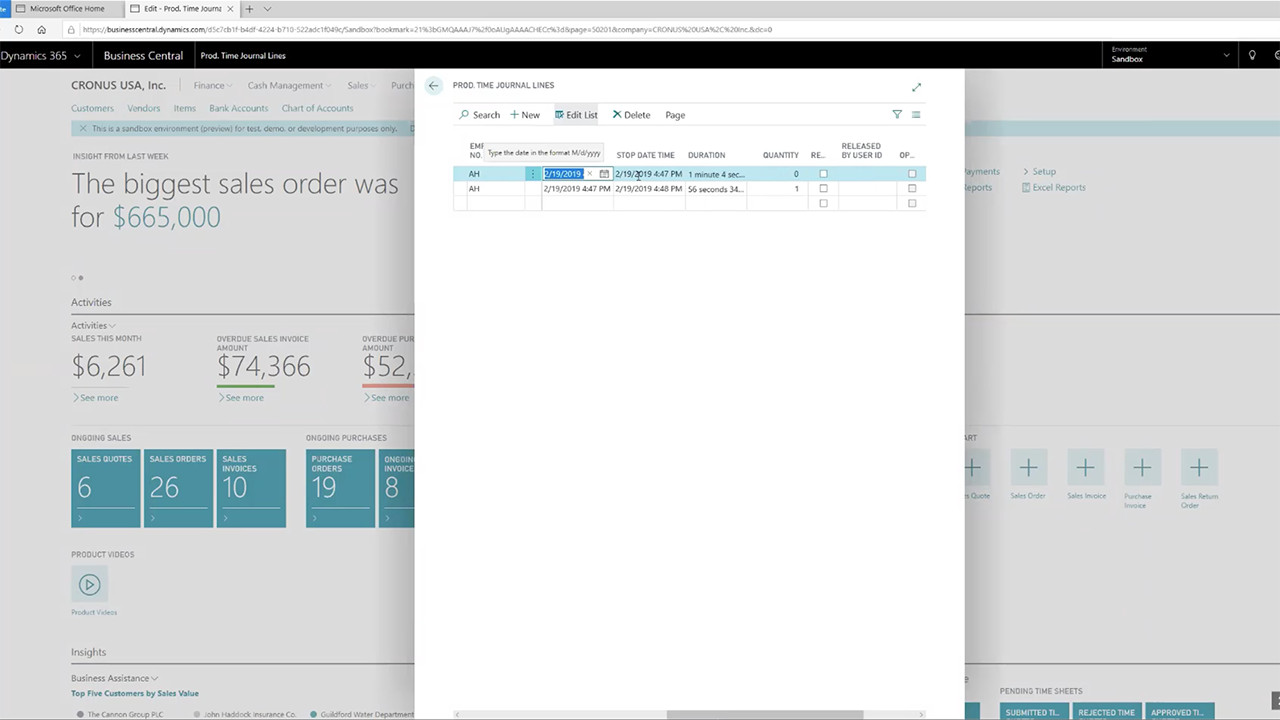Clear the start date field using its X icon

click(x=590, y=174)
